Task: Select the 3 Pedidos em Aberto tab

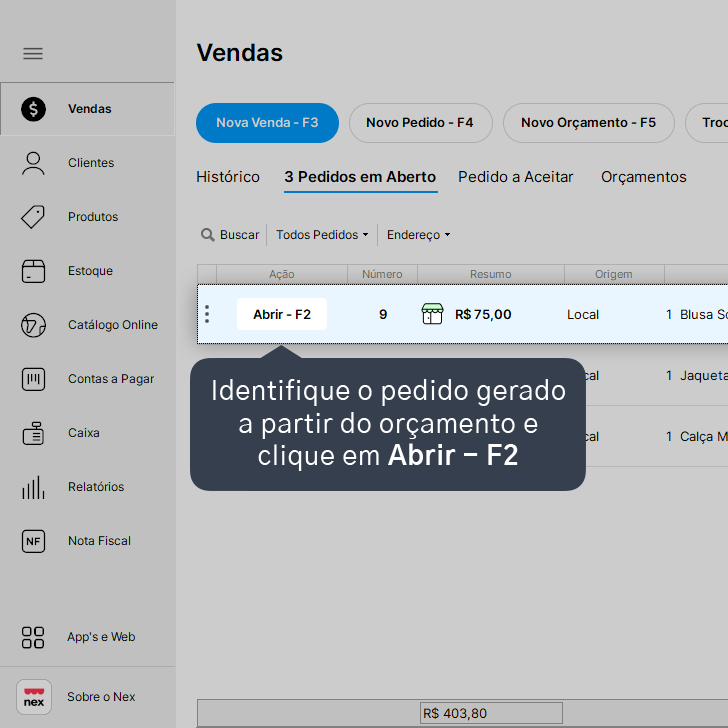Action: pos(360,177)
